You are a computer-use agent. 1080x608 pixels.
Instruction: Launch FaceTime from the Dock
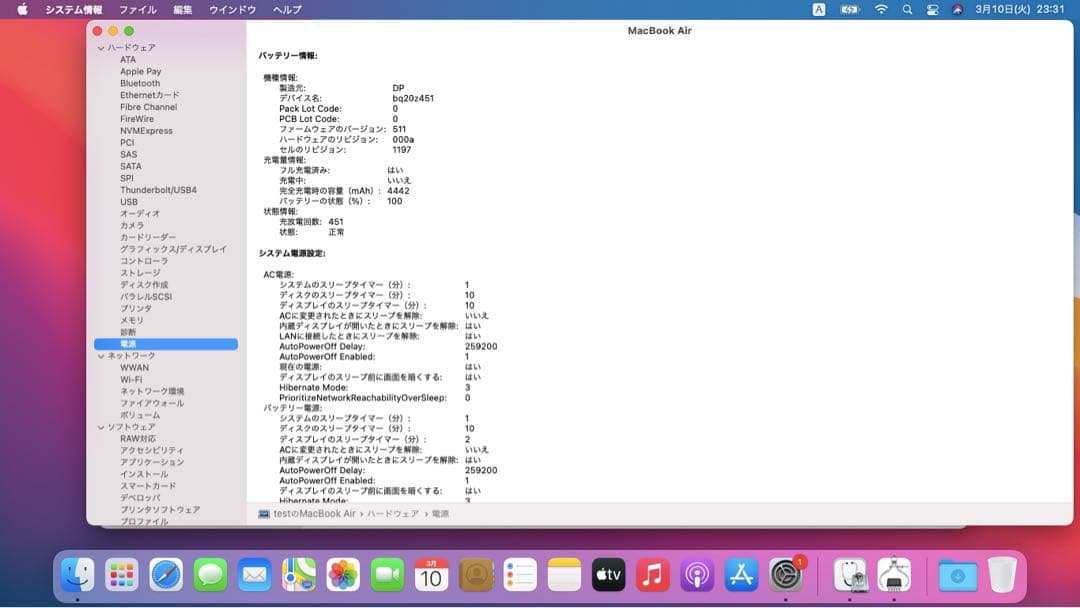(385, 575)
